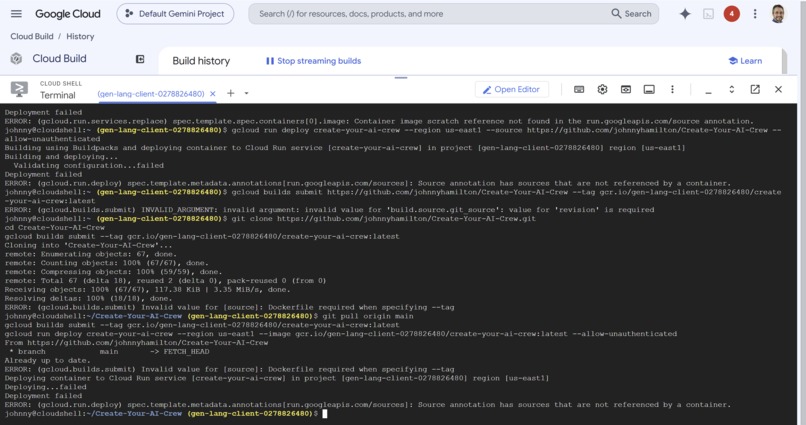Click Open Editor
Image resolution: width=806 pixels, height=425 pixels.
[511, 89]
